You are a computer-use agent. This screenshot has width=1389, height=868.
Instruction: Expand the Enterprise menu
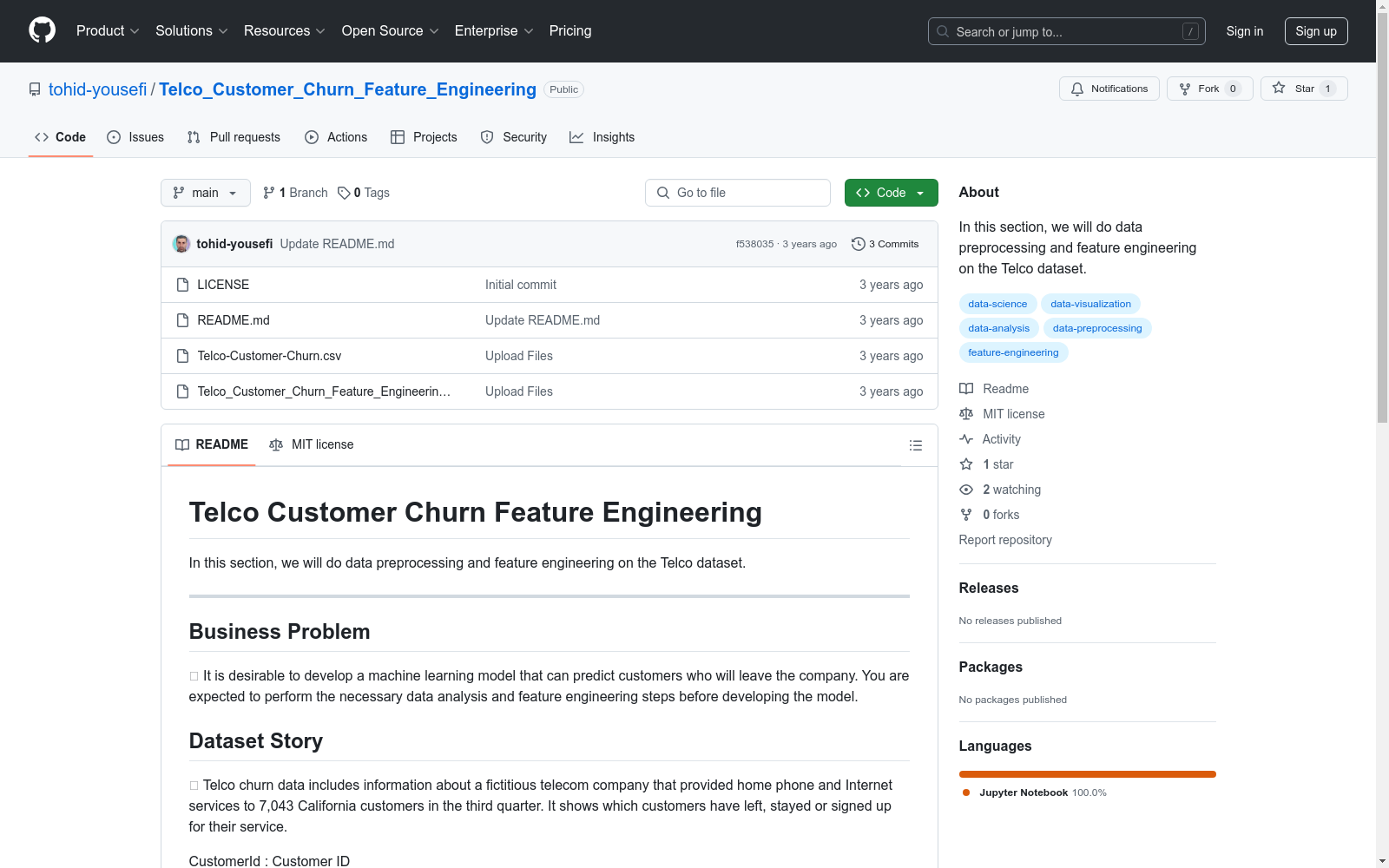[494, 31]
